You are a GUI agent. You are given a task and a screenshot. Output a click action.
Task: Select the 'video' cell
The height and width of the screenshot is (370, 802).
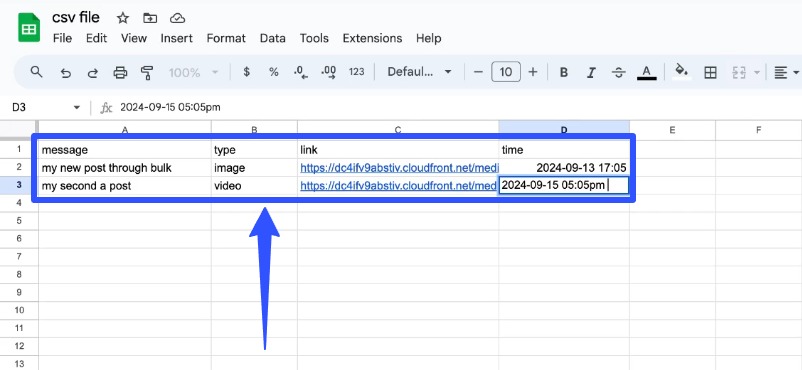[x=254, y=186]
